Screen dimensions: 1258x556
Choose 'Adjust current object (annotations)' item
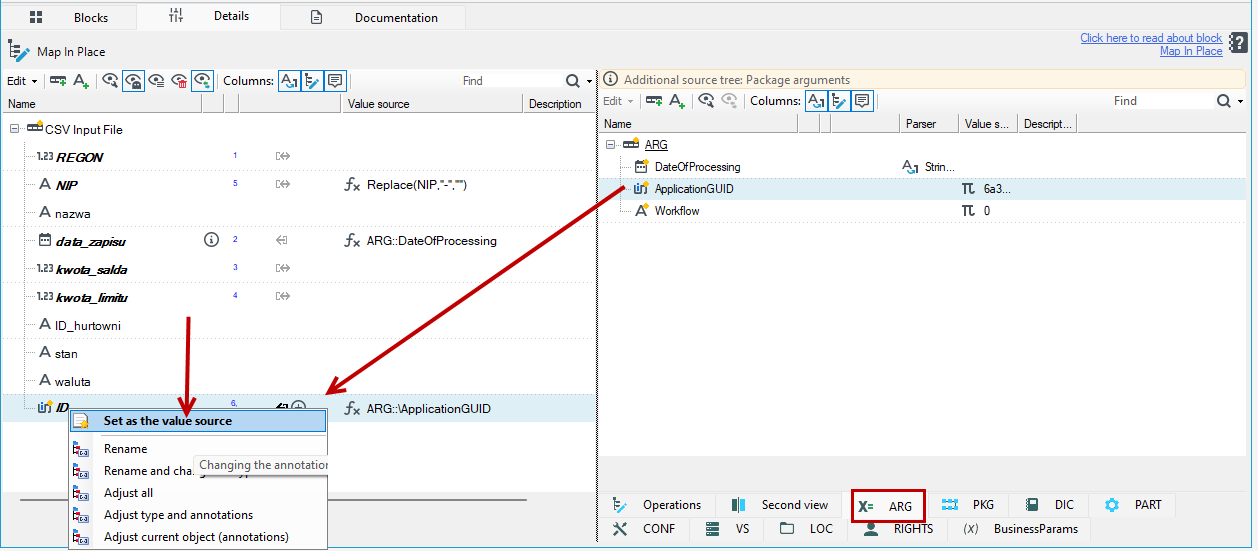(x=198, y=537)
